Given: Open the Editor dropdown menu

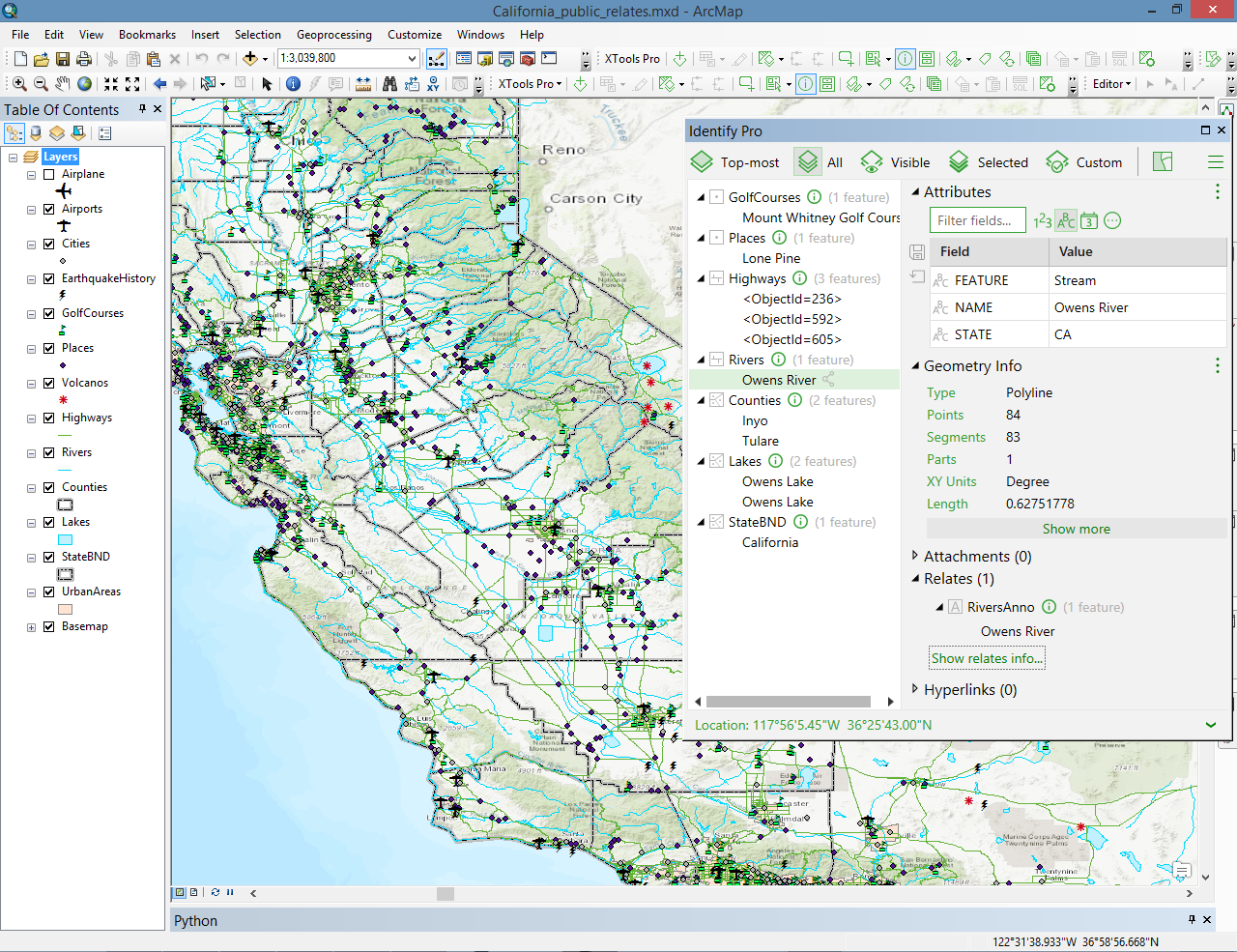Looking at the screenshot, I should pos(1111,84).
